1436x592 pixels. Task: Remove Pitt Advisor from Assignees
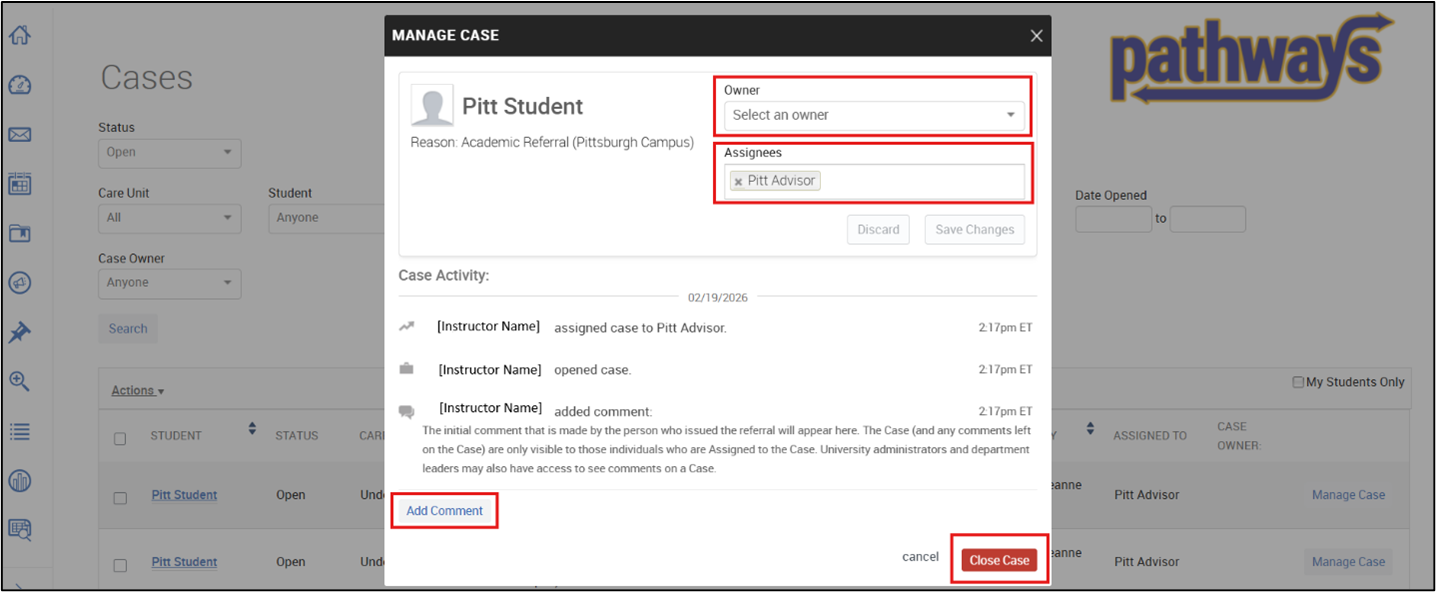coord(738,182)
